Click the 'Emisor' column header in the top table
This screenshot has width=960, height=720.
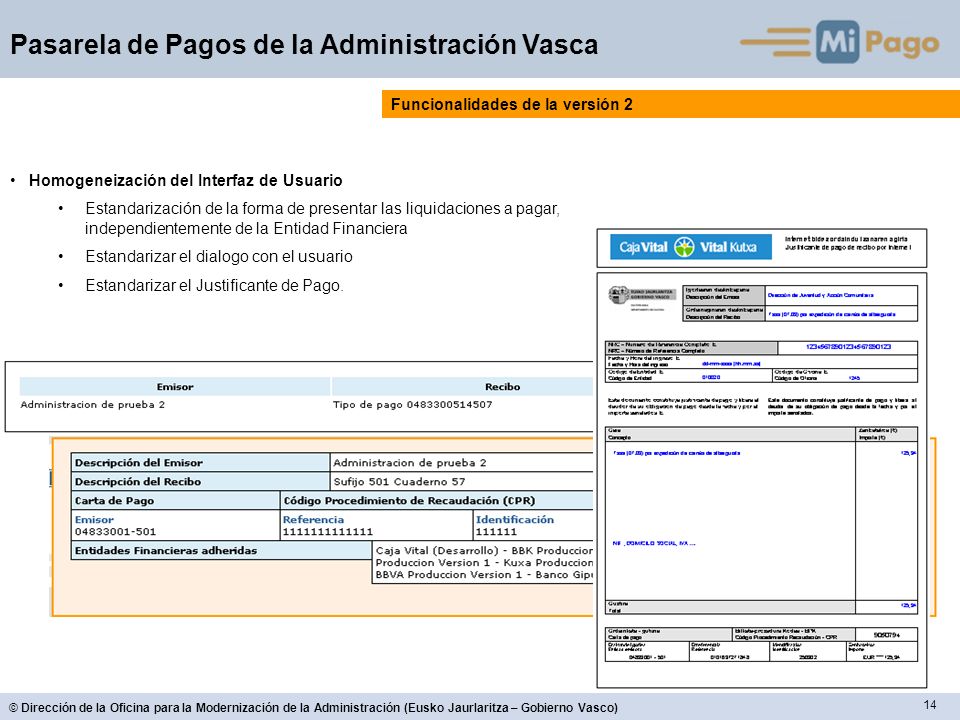coord(175,387)
